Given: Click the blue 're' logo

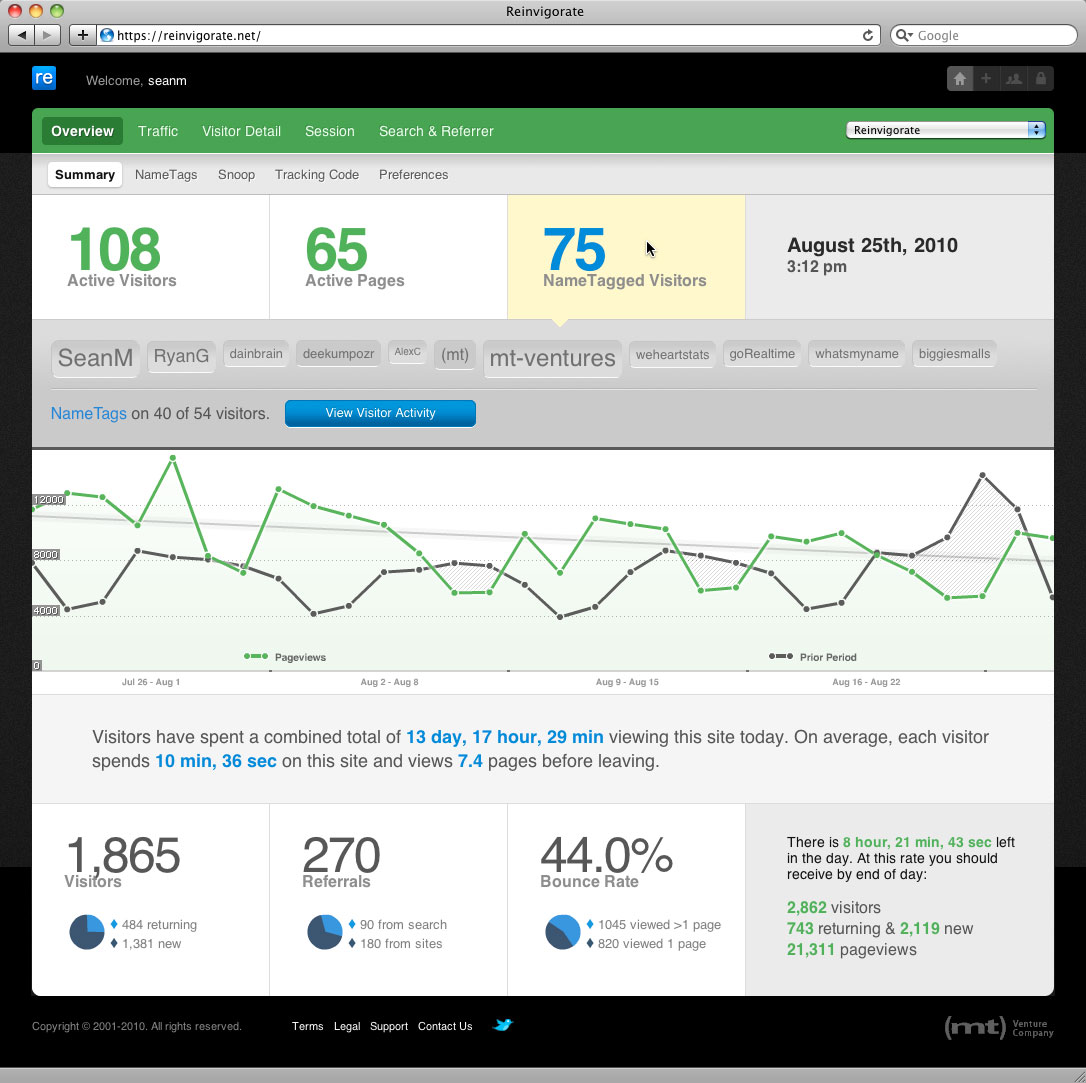Looking at the screenshot, I should click(44, 78).
